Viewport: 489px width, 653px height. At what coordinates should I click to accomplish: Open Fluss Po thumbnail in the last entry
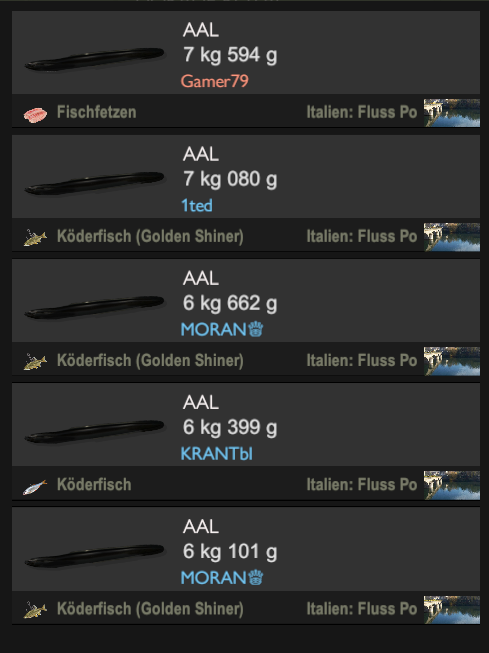pyautogui.click(x=452, y=609)
